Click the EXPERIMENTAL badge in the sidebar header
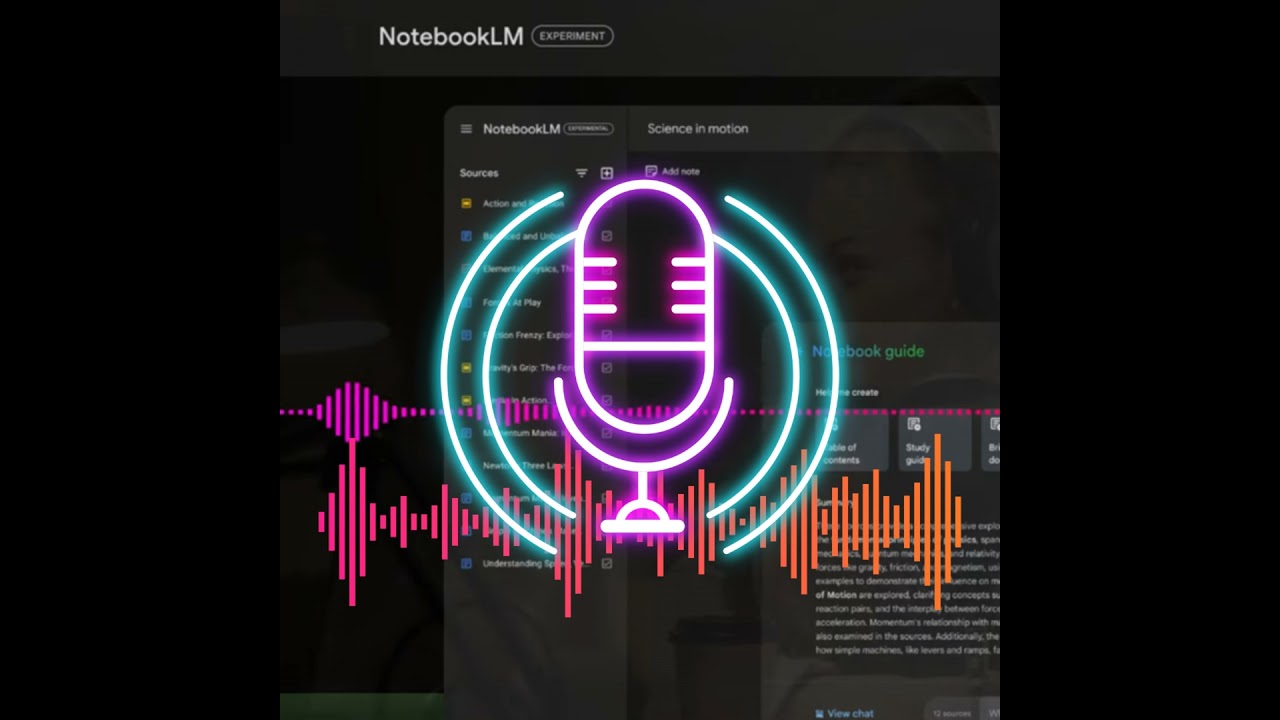Image resolution: width=1280 pixels, height=720 pixels. [590, 129]
